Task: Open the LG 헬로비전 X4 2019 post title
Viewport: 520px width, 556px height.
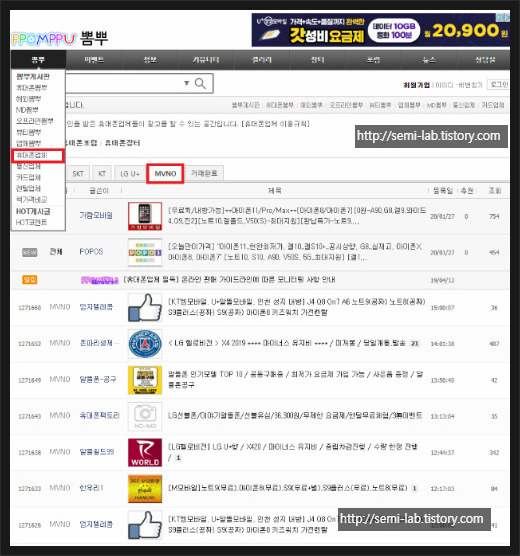Action: pyautogui.click(x=287, y=343)
